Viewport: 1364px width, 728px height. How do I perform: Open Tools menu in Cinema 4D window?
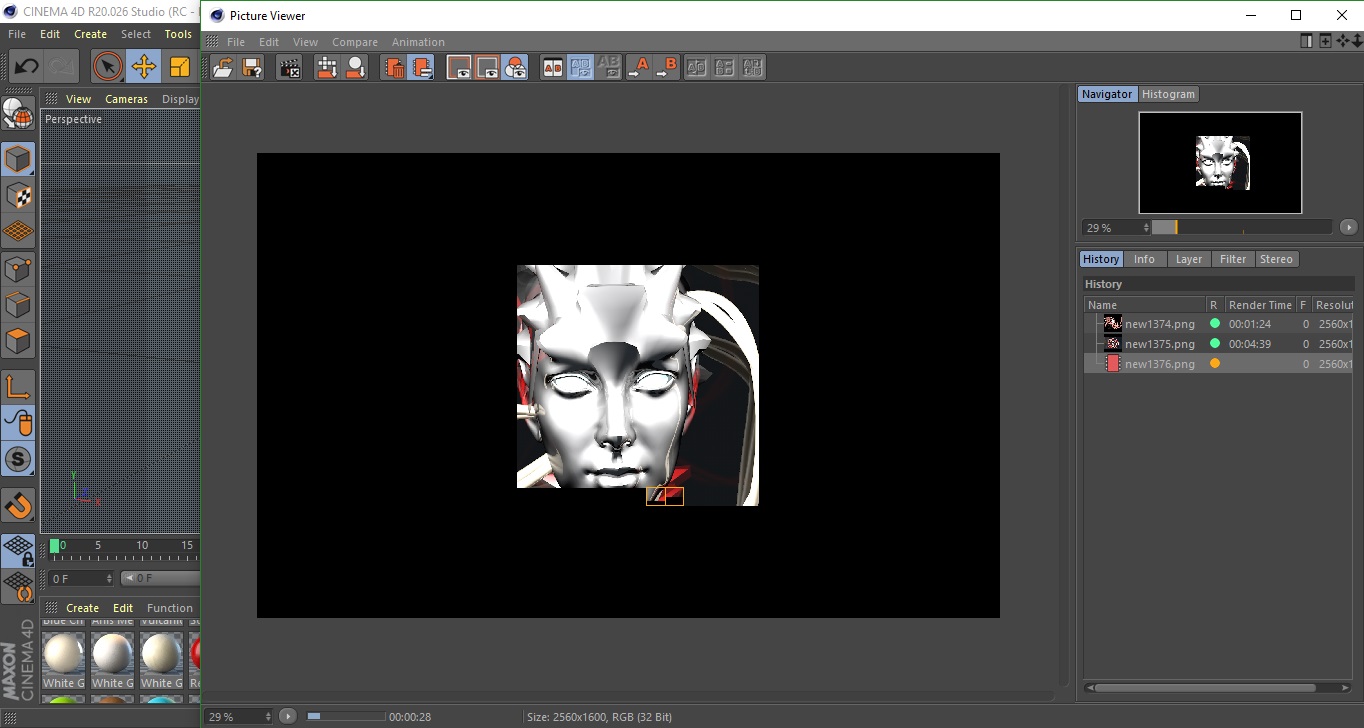pos(178,34)
